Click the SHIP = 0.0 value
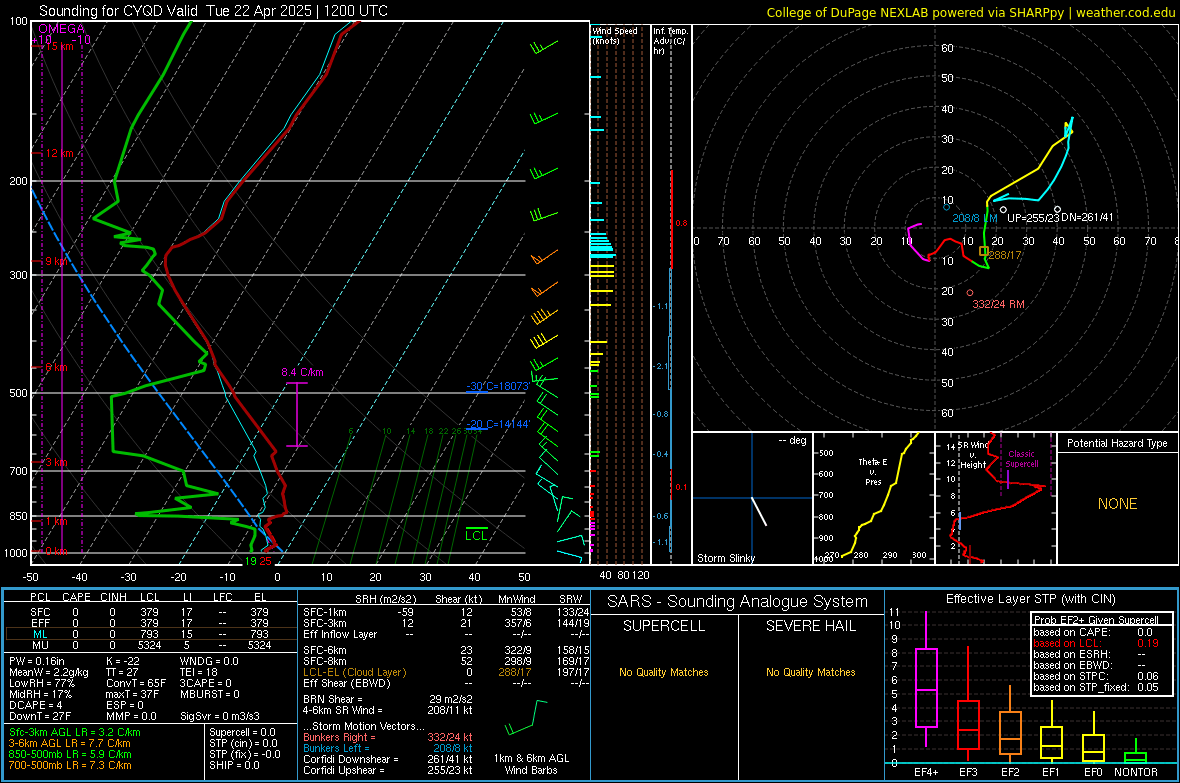The height and width of the screenshot is (783, 1180). coord(234,765)
